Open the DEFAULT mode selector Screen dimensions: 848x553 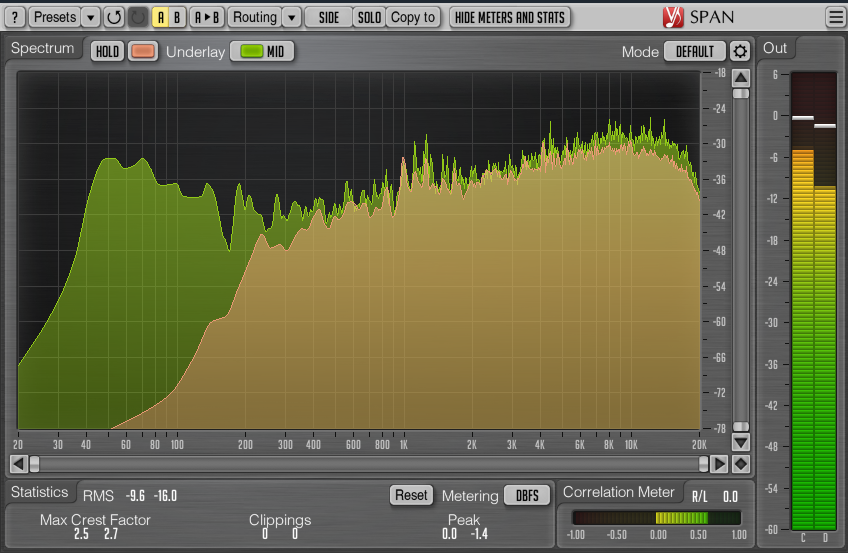point(695,51)
